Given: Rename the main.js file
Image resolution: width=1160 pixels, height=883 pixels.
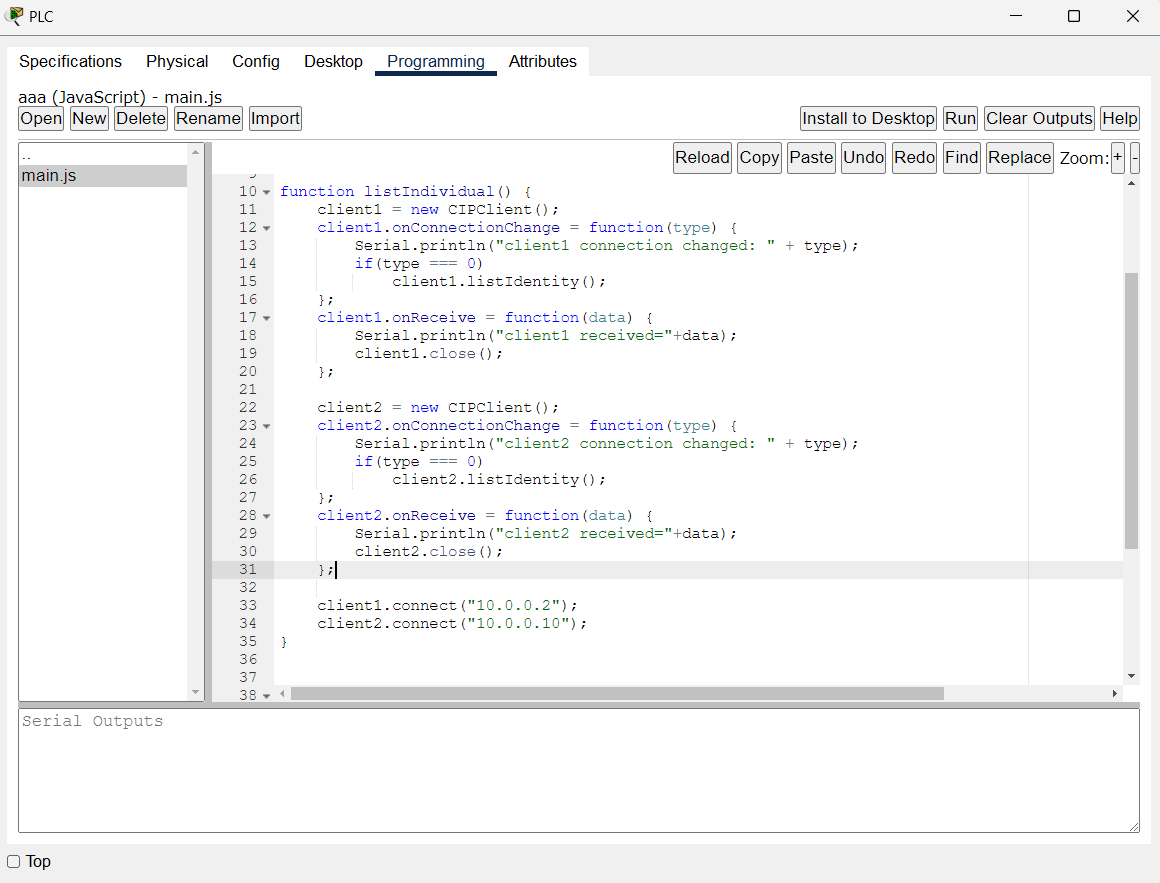Looking at the screenshot, I should tap(207, 118).
